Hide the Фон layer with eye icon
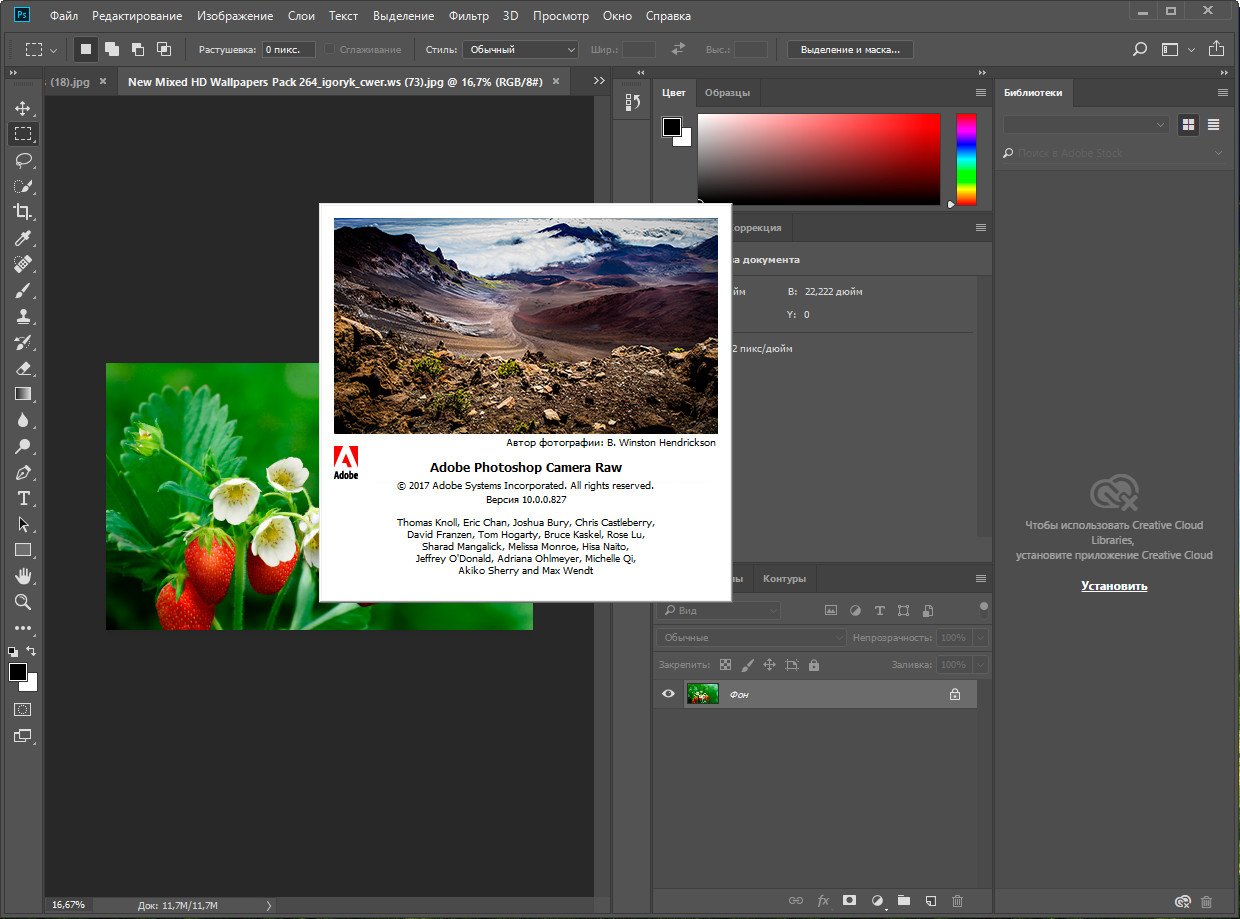 [x=668, y=694]
